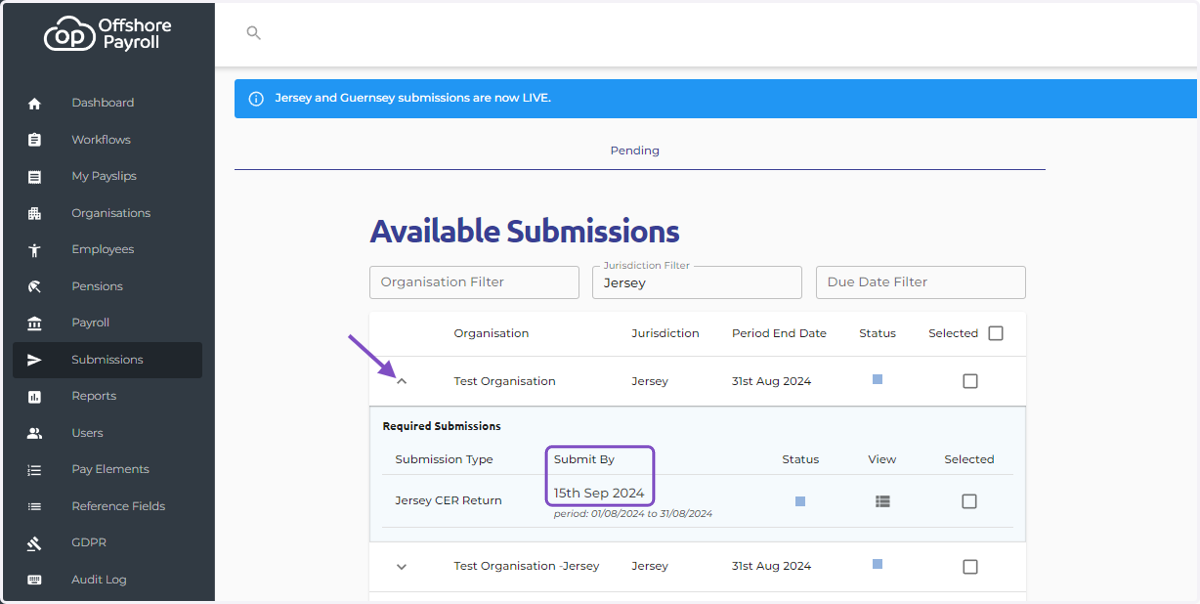This screenshot has height=604, width=1200.
Task: Open the Jurisdiction Filter set to Jersey
Action: coord(697,282)
